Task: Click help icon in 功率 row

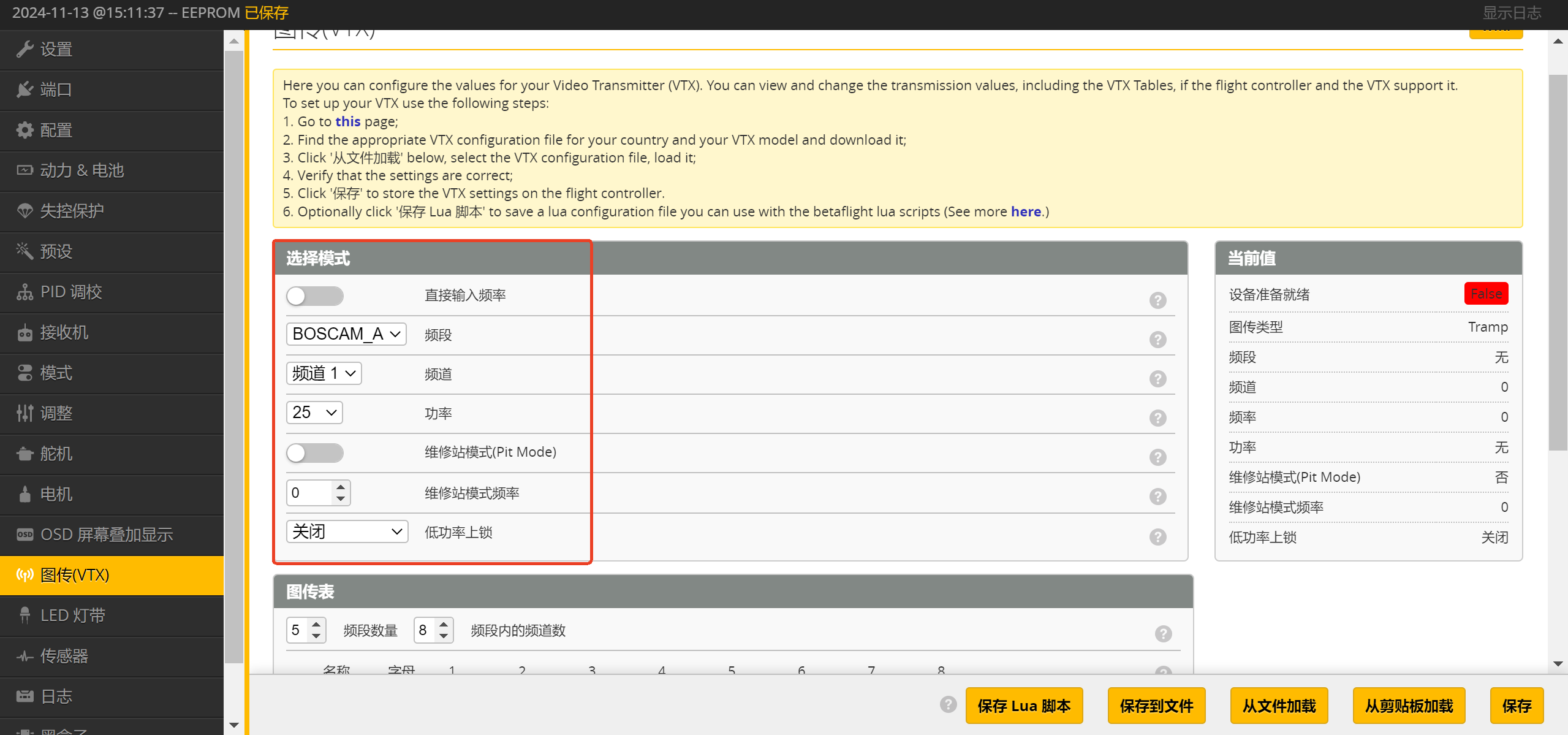Action: (x=1157, y=418)
